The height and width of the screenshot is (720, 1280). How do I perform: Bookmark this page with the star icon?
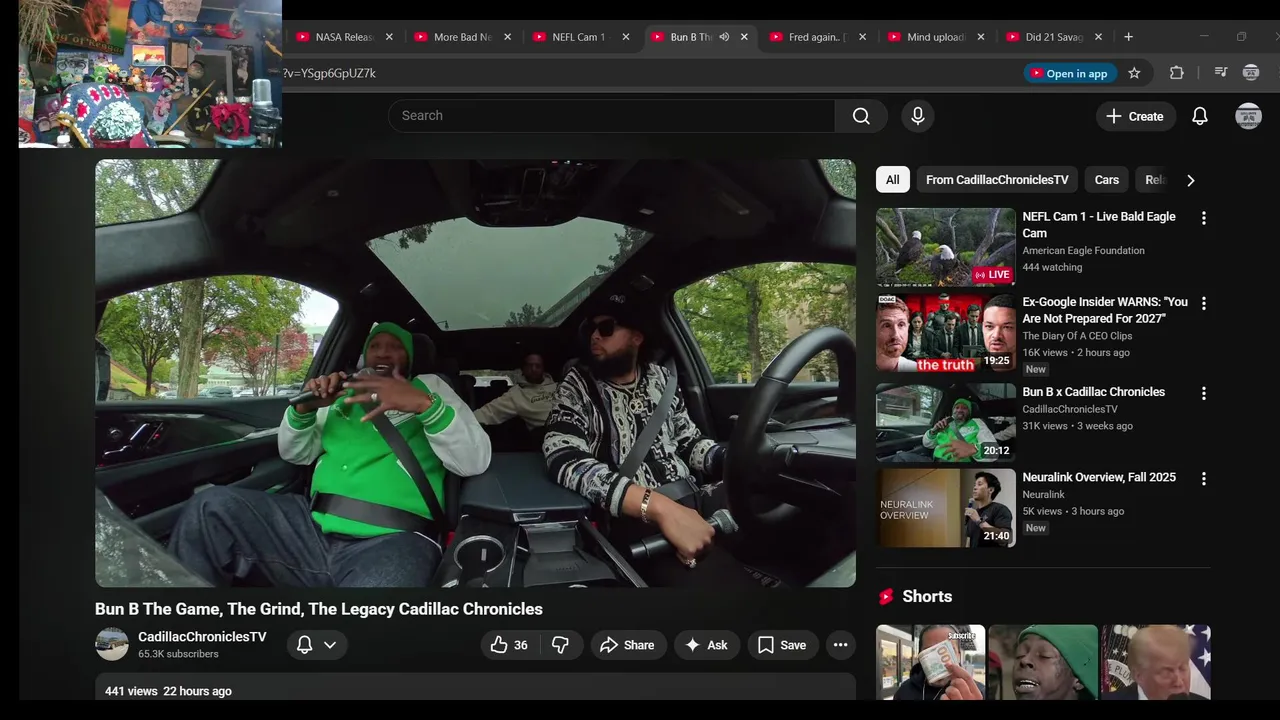pyautogui.click(x=1134, y=73)
